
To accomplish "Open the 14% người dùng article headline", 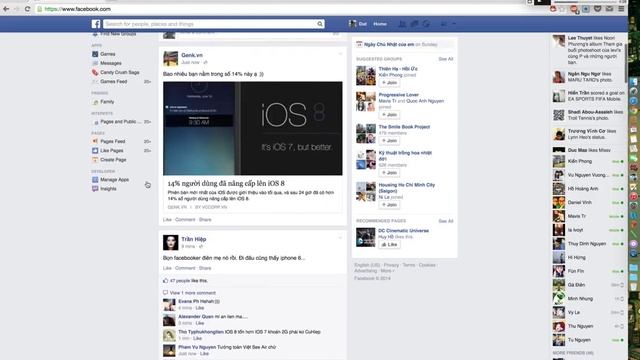I will (226, 184).
